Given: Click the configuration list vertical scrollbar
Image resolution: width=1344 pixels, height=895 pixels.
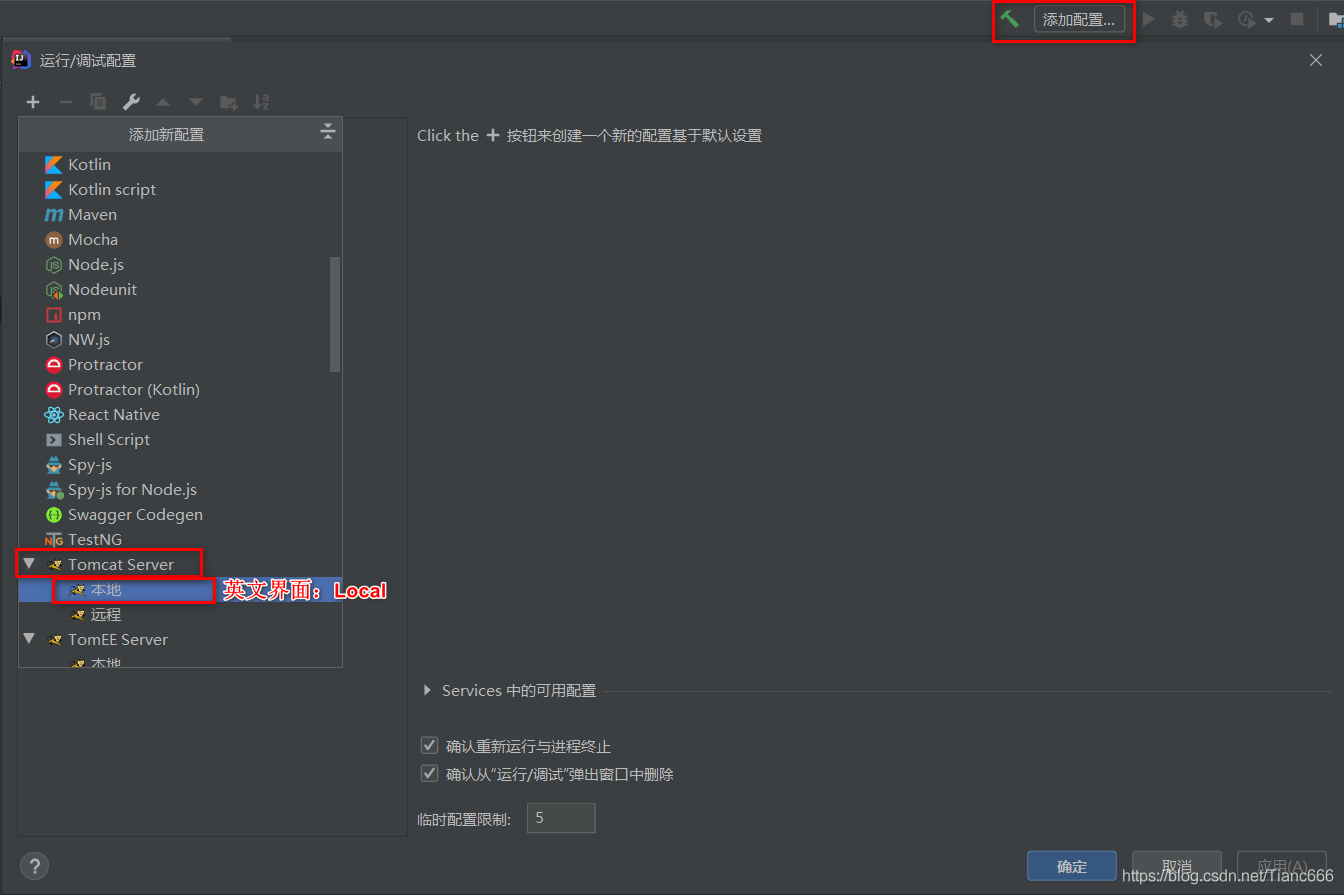Looking at the screenshot, I should pos(335,314).
